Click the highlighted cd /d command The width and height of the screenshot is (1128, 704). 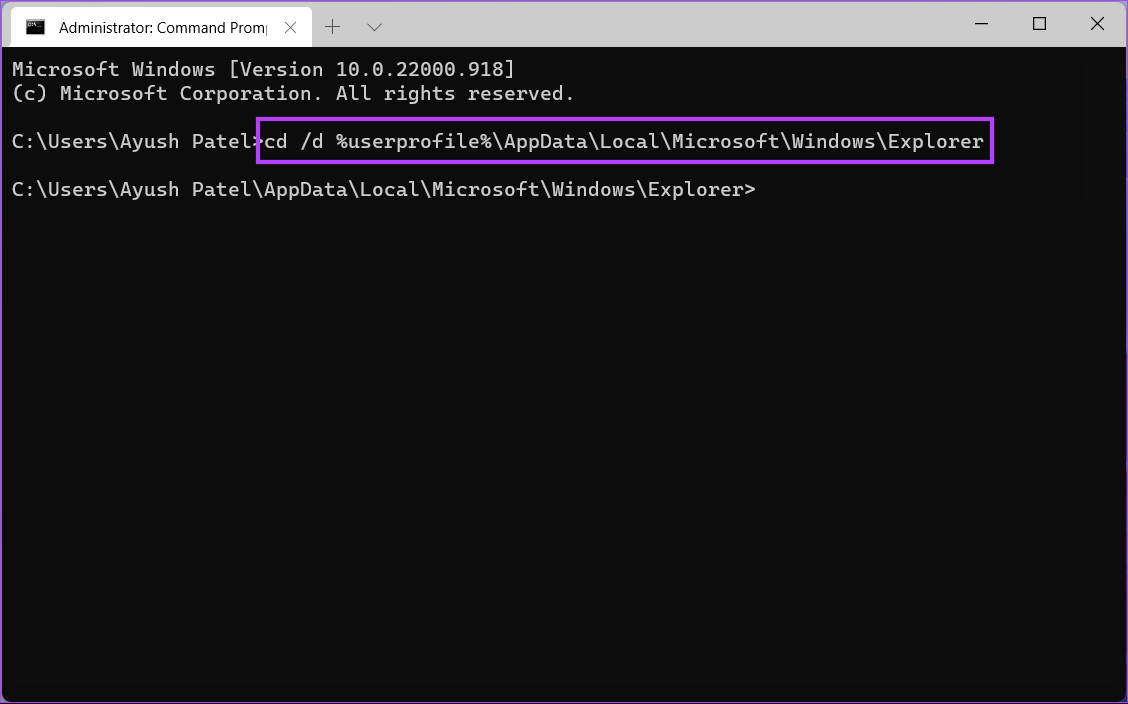[x=624, y=142]
